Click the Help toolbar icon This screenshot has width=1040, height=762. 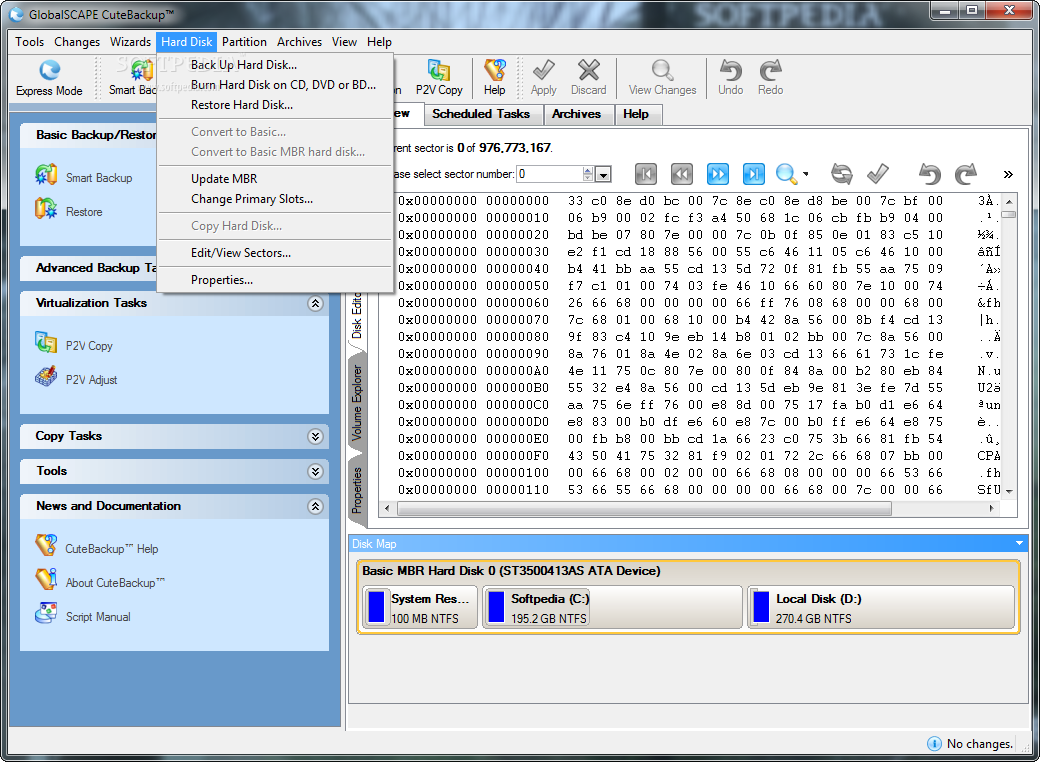tap(494, 78)
